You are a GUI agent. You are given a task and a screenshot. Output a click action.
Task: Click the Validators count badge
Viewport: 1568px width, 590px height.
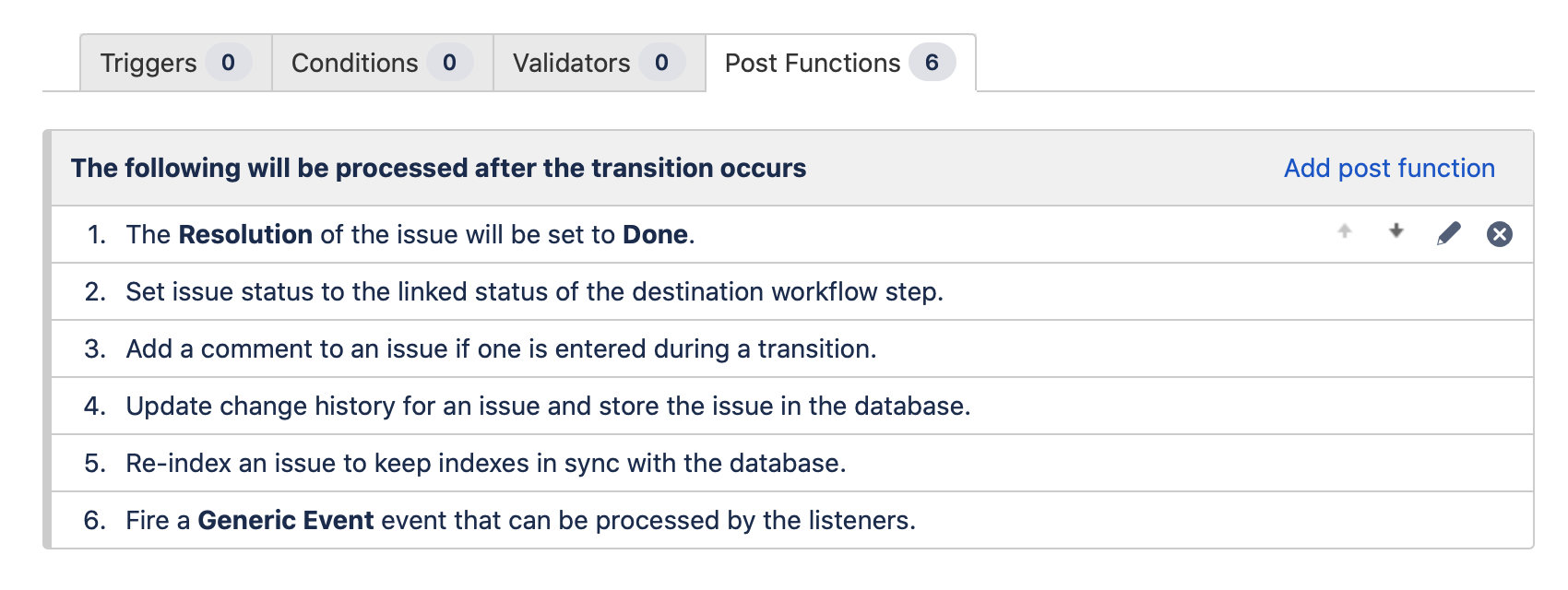point(661,63)
